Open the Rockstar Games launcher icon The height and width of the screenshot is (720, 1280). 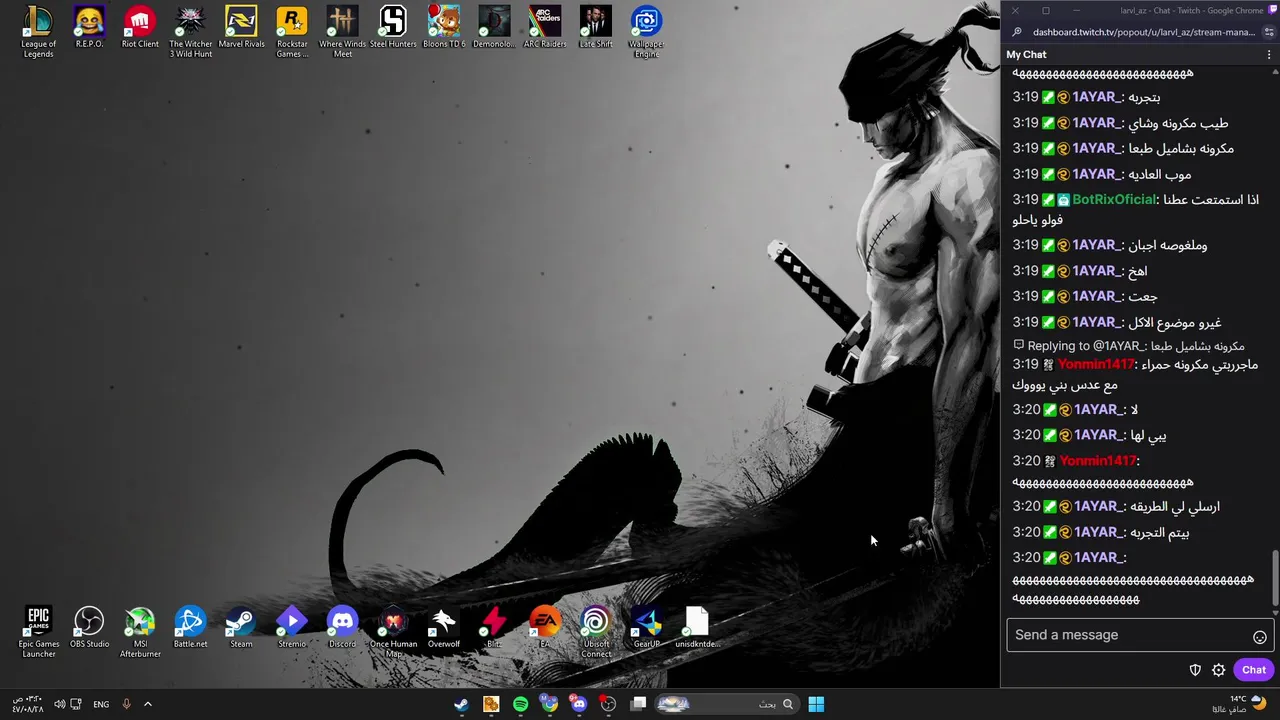[292, 32]
